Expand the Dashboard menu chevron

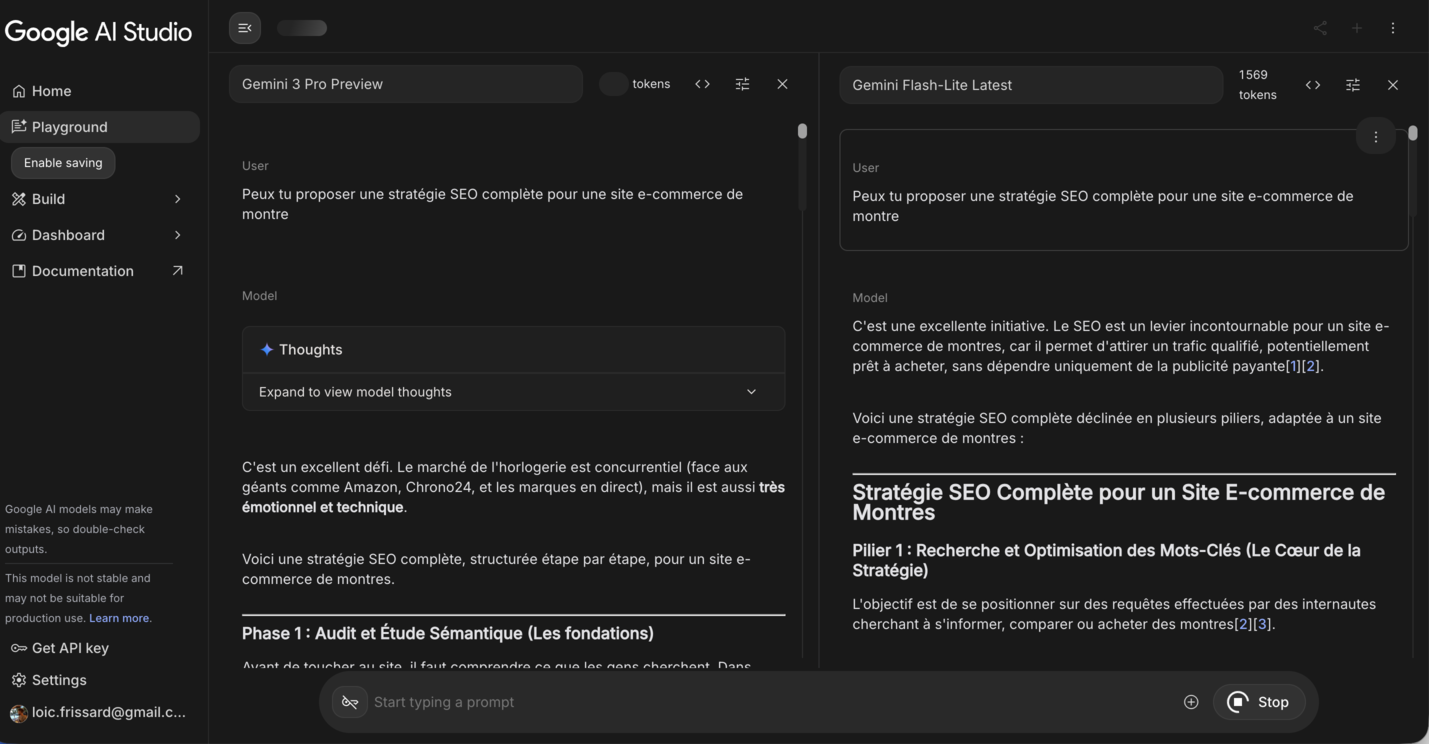[178, 235]
